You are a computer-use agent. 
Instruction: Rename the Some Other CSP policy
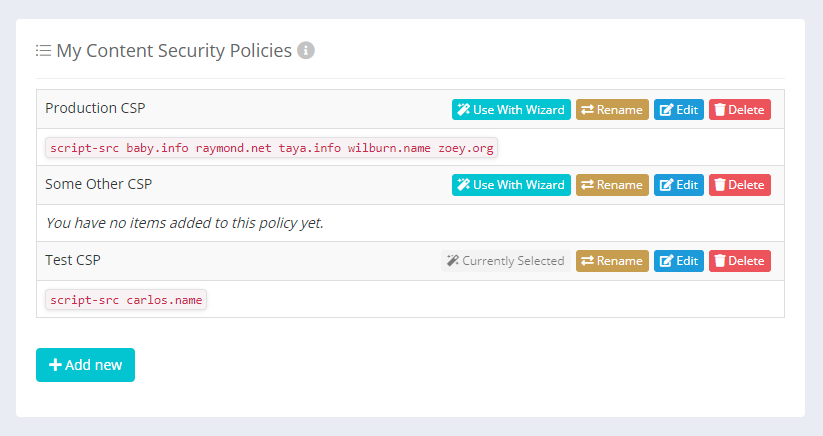point(612,185)
